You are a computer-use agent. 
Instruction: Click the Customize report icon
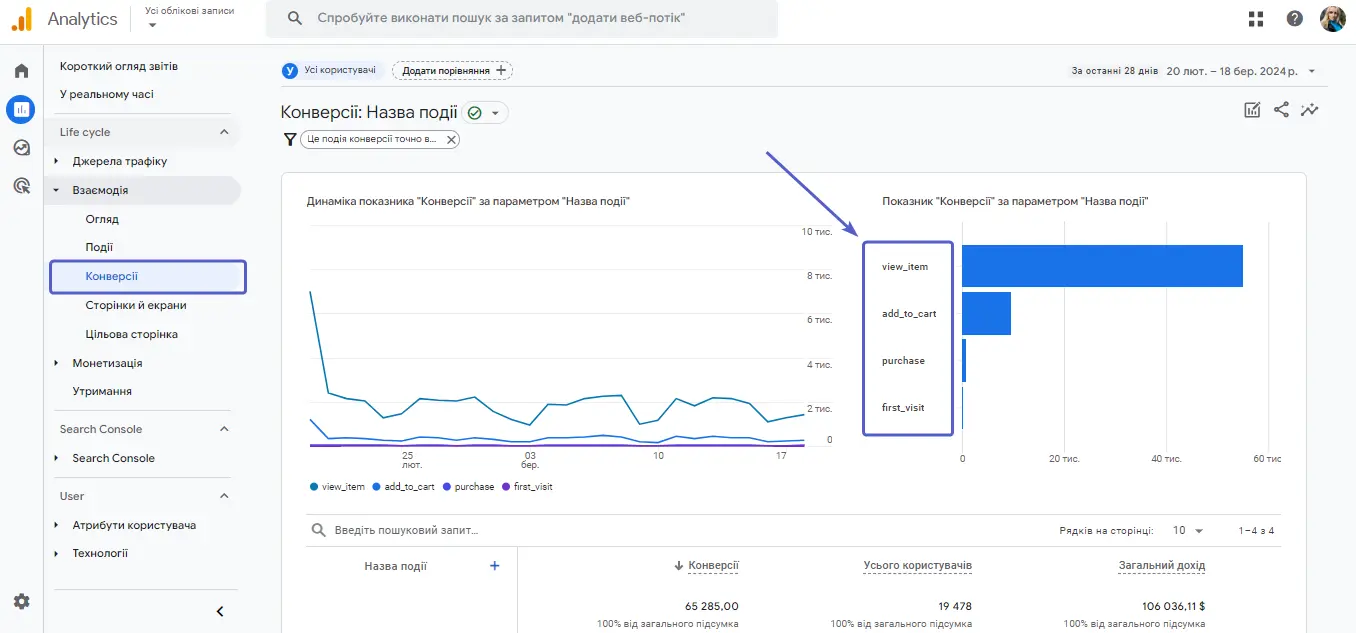[x=1252, y=110]
